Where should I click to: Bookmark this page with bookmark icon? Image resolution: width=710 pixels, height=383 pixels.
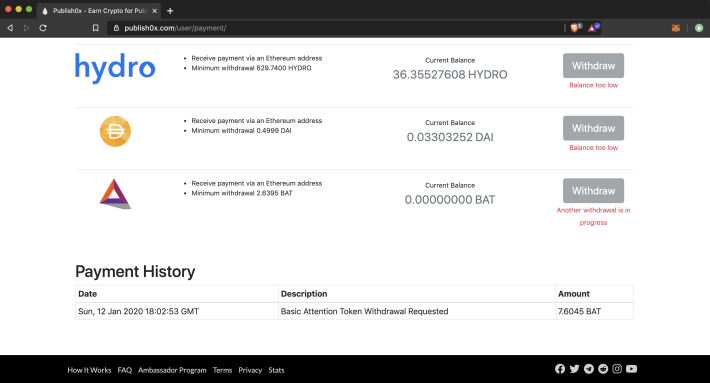coord(96,28)
